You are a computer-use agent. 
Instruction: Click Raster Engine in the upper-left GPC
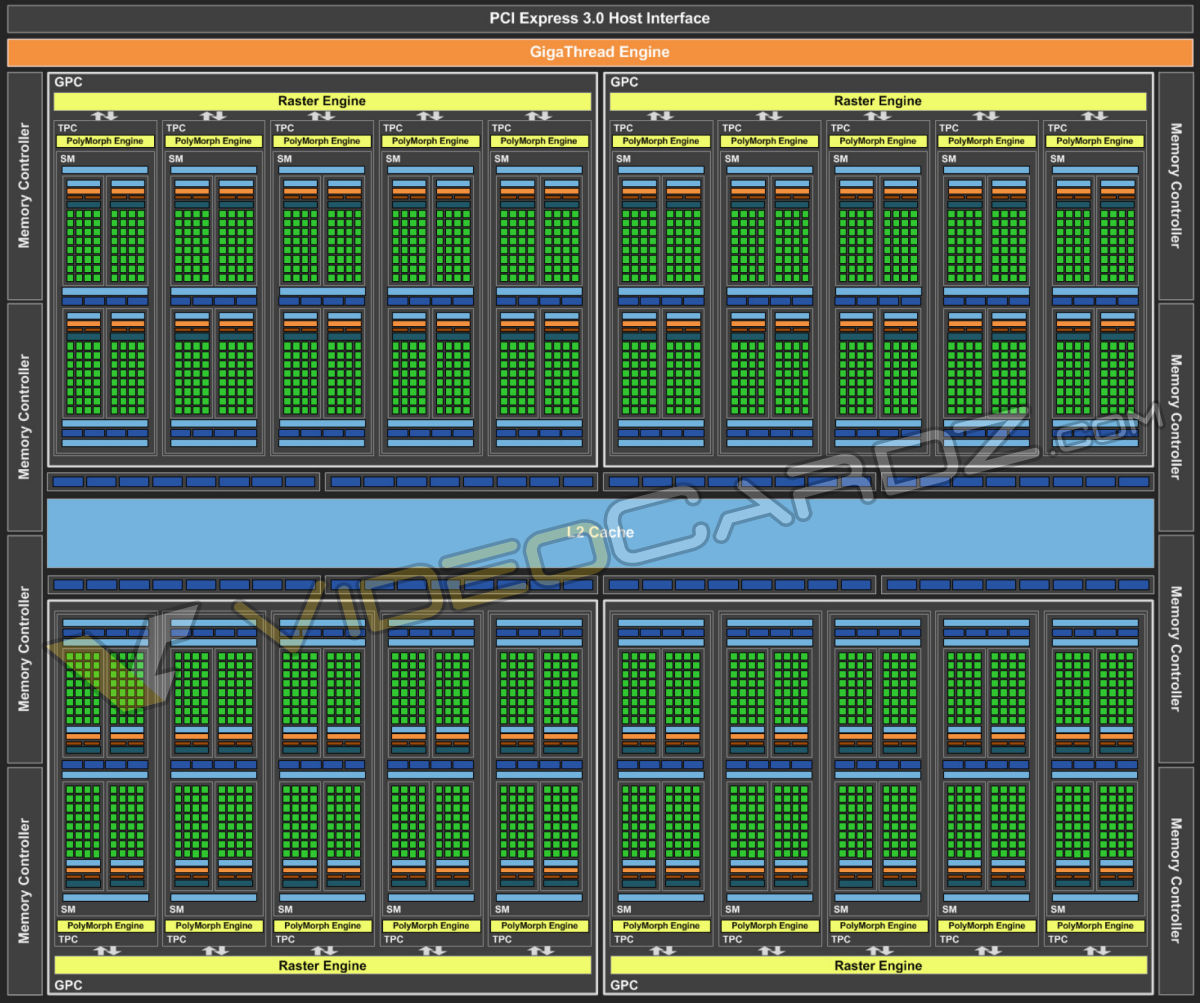(321, 101)
